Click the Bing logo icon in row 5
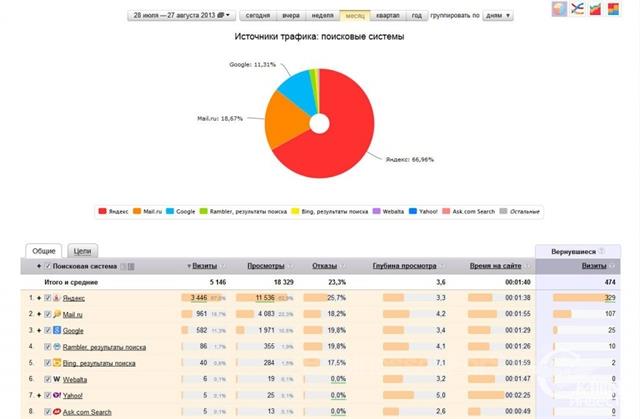This screenshot has width=640, height=419. (x=57, y=363)
